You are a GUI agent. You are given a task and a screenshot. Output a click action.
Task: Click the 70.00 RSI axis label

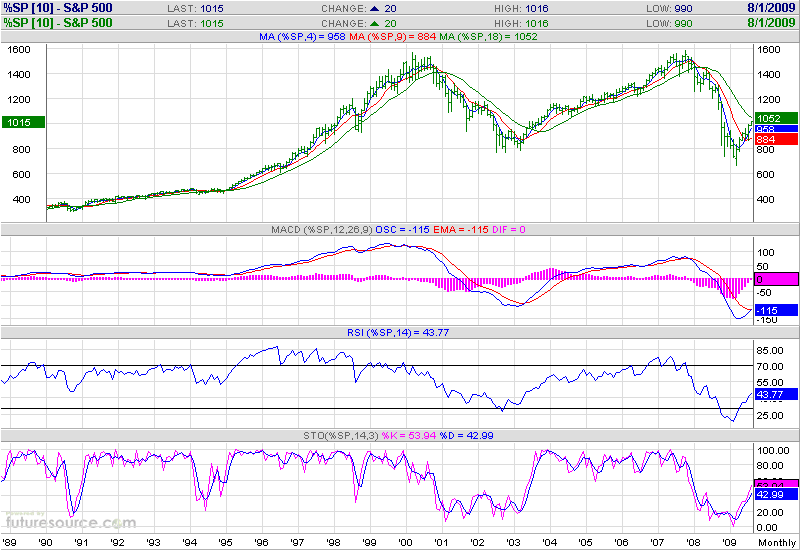click(x=770, y=366)
